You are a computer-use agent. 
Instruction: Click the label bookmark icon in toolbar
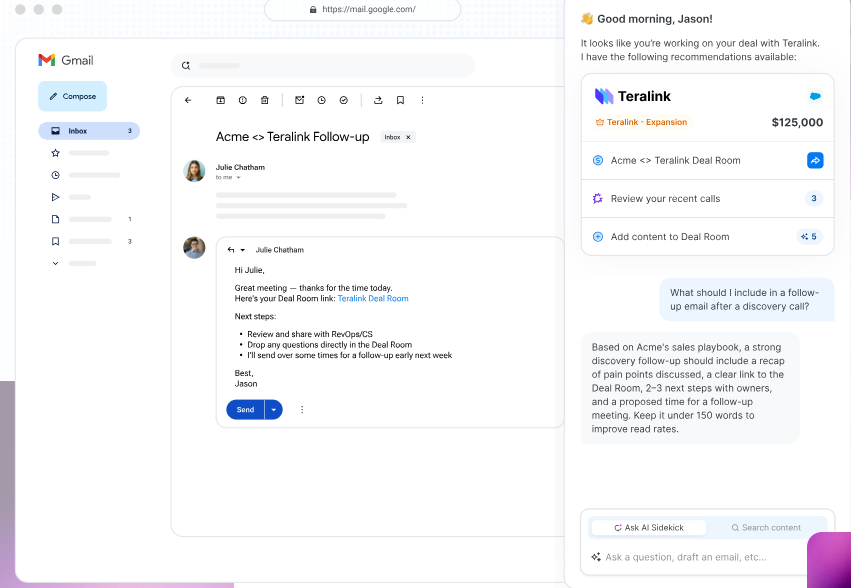(400, 100)
